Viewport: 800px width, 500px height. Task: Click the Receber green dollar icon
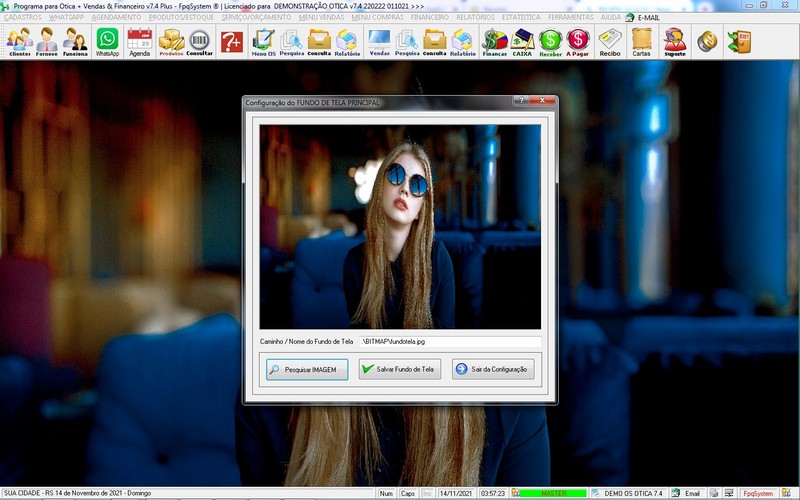pos(550,41)
